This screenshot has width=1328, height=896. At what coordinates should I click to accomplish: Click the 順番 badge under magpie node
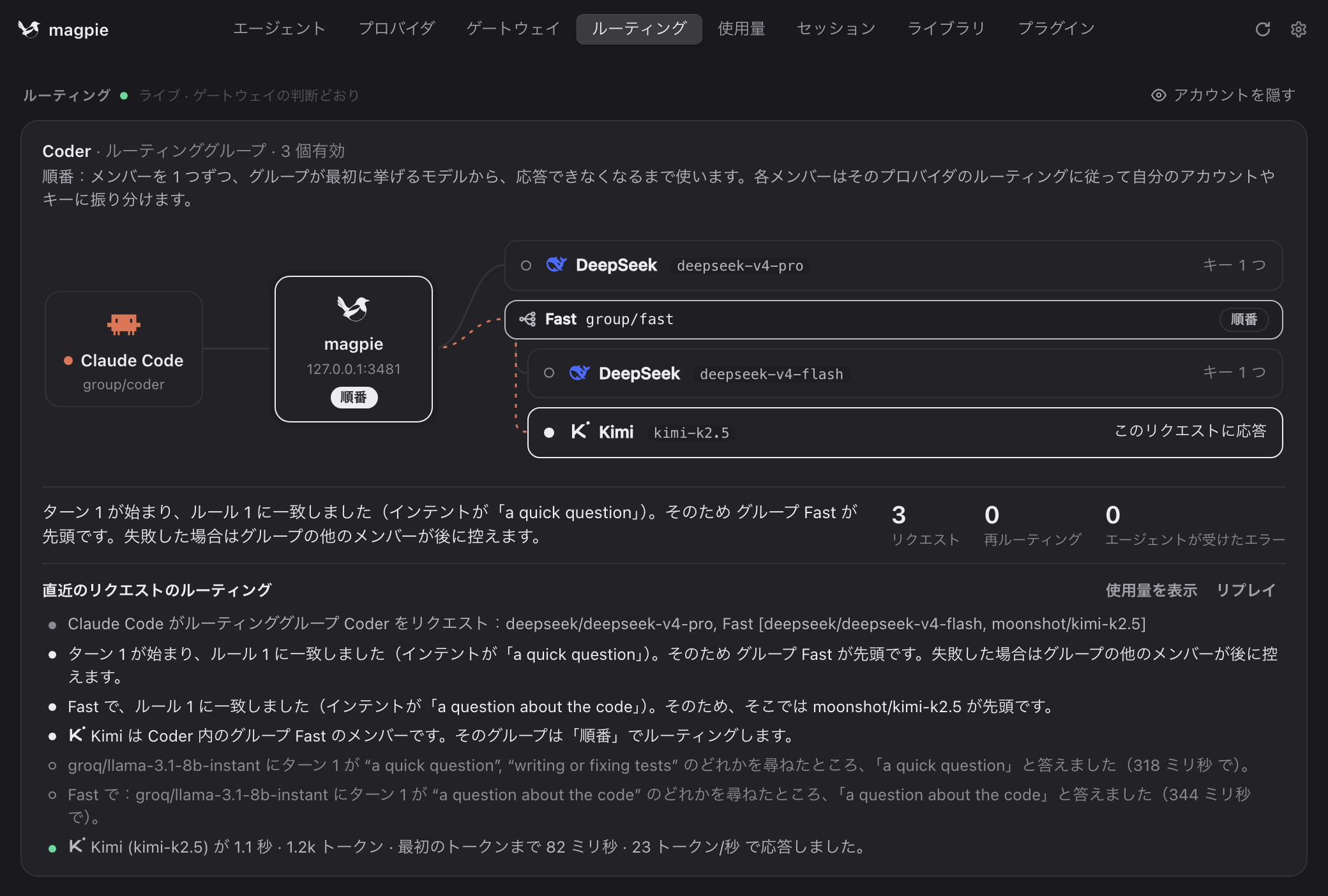tap(354, 397)
